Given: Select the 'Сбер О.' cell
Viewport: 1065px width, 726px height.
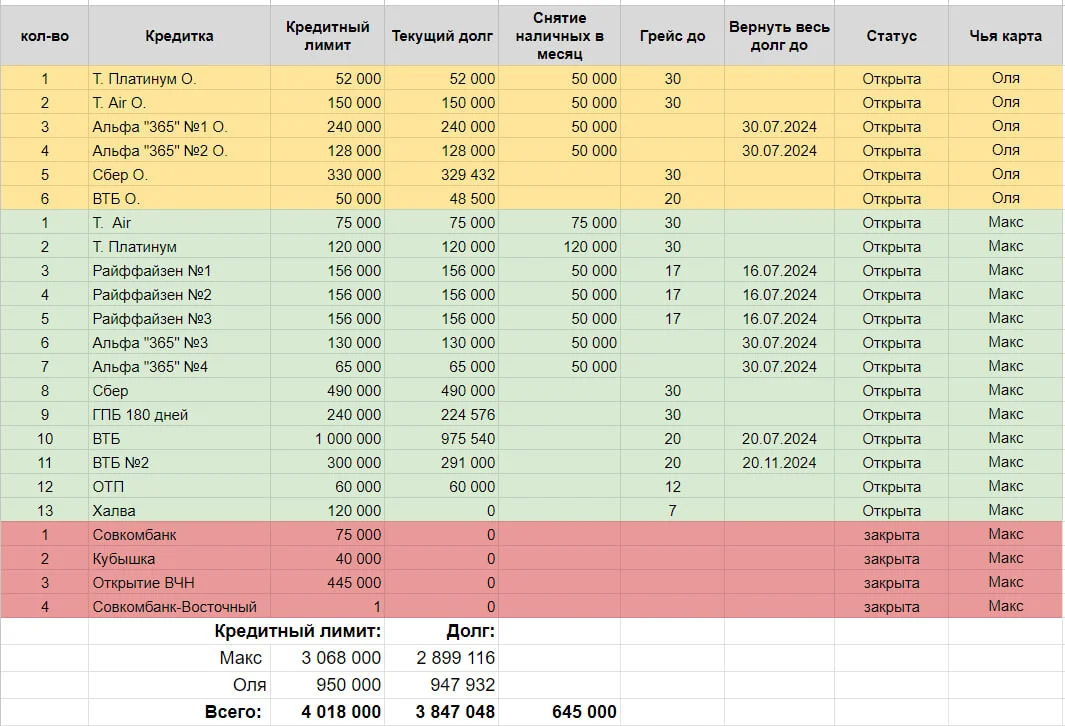Looking at the screenshot, I should click(179, 175).
